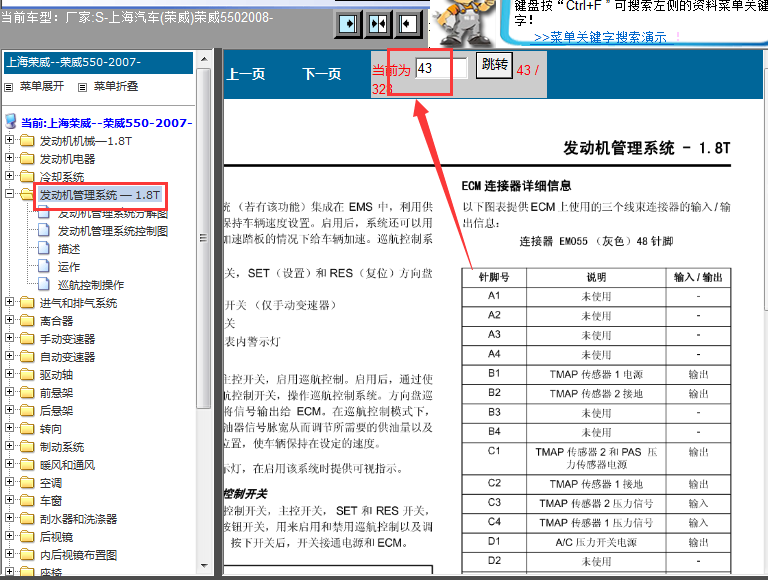Image resolution: width=768 pixels, height=580 pixels.
Task: Click the 制动系统 folder icon
Action: (x=26, y=447)
